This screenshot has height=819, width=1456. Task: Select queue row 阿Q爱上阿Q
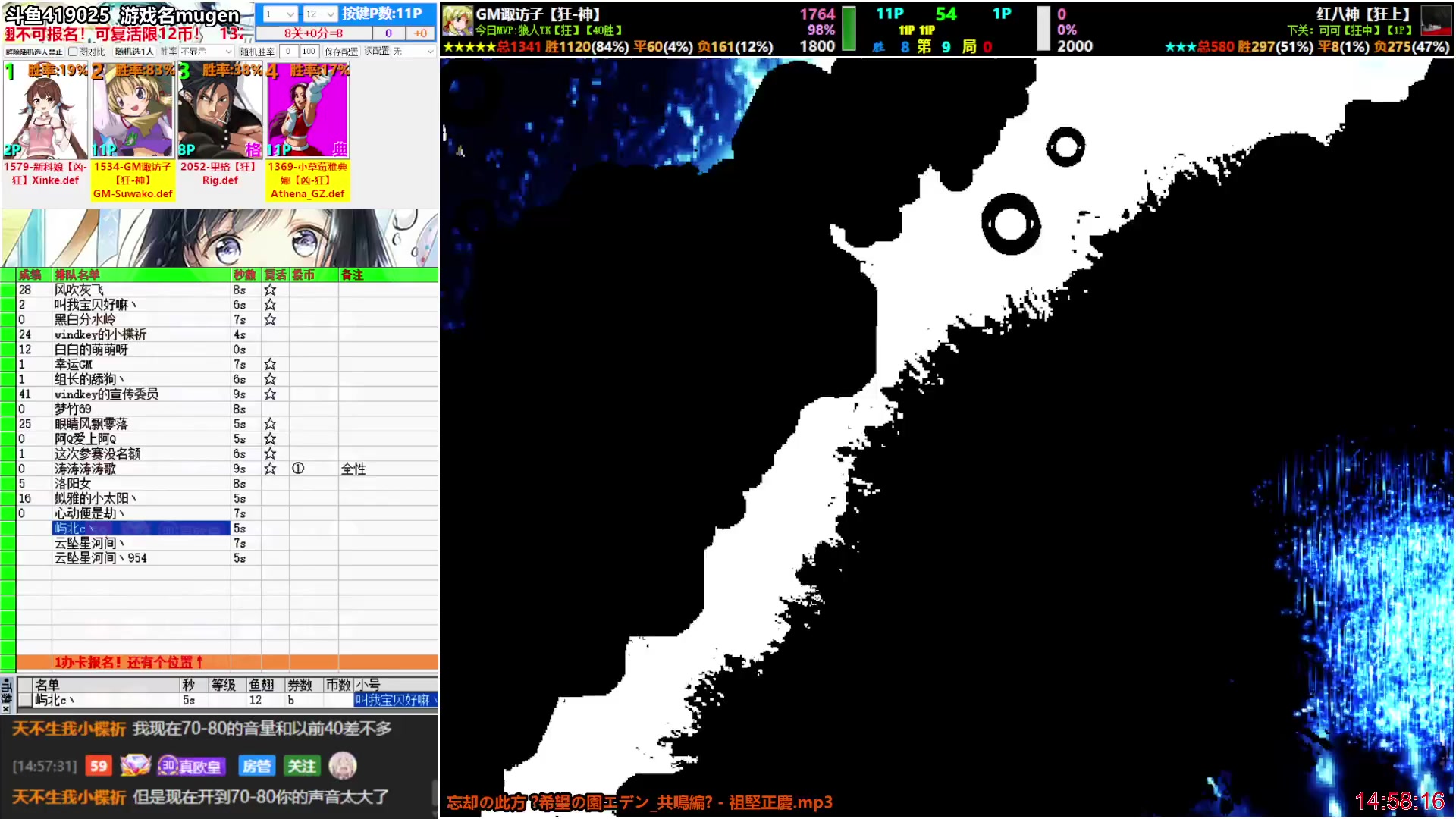pos(141,439)
